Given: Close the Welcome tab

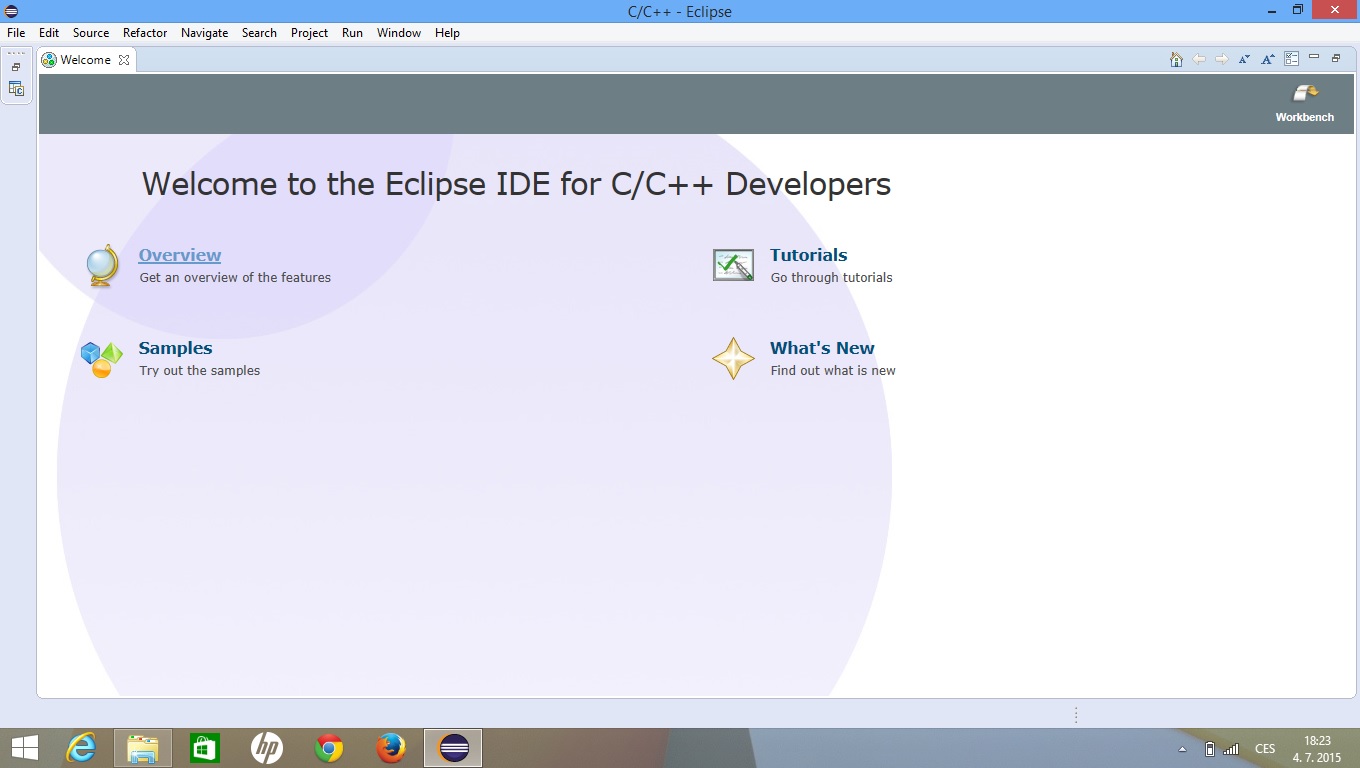Looking at the screenshot, I should click(124, 60).
